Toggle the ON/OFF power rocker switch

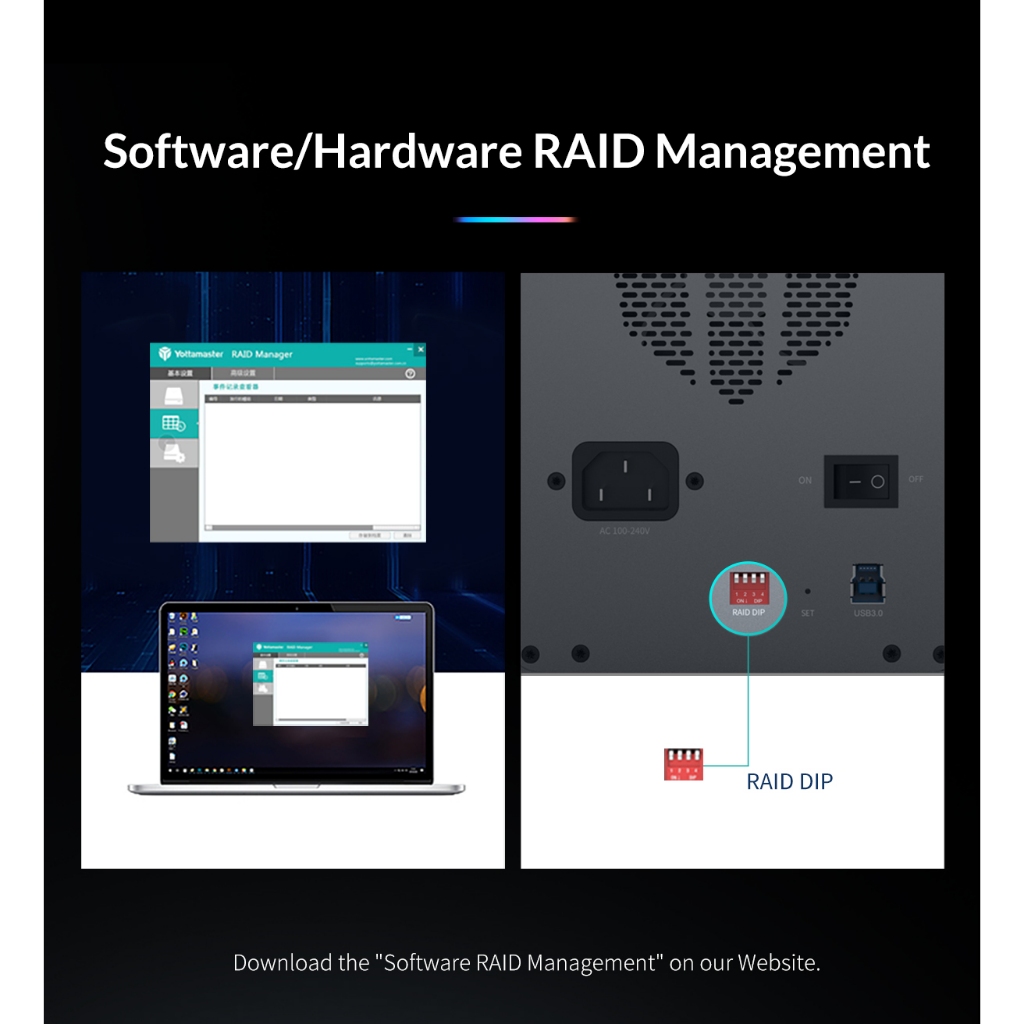pyautogui.click(x=861, y=481)
